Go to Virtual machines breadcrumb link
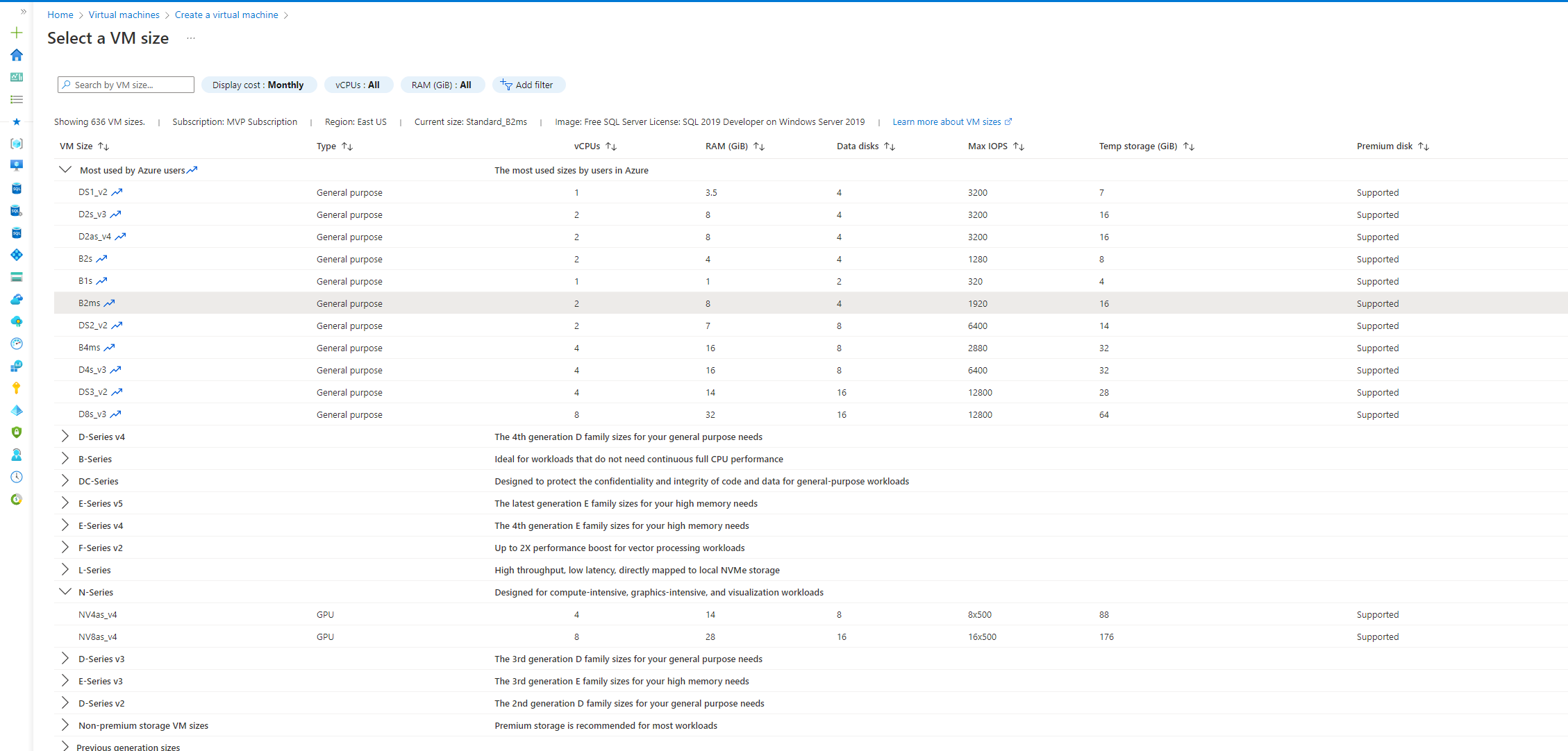1568x751 pixels. pyautogui.click(x=124, y=15)
